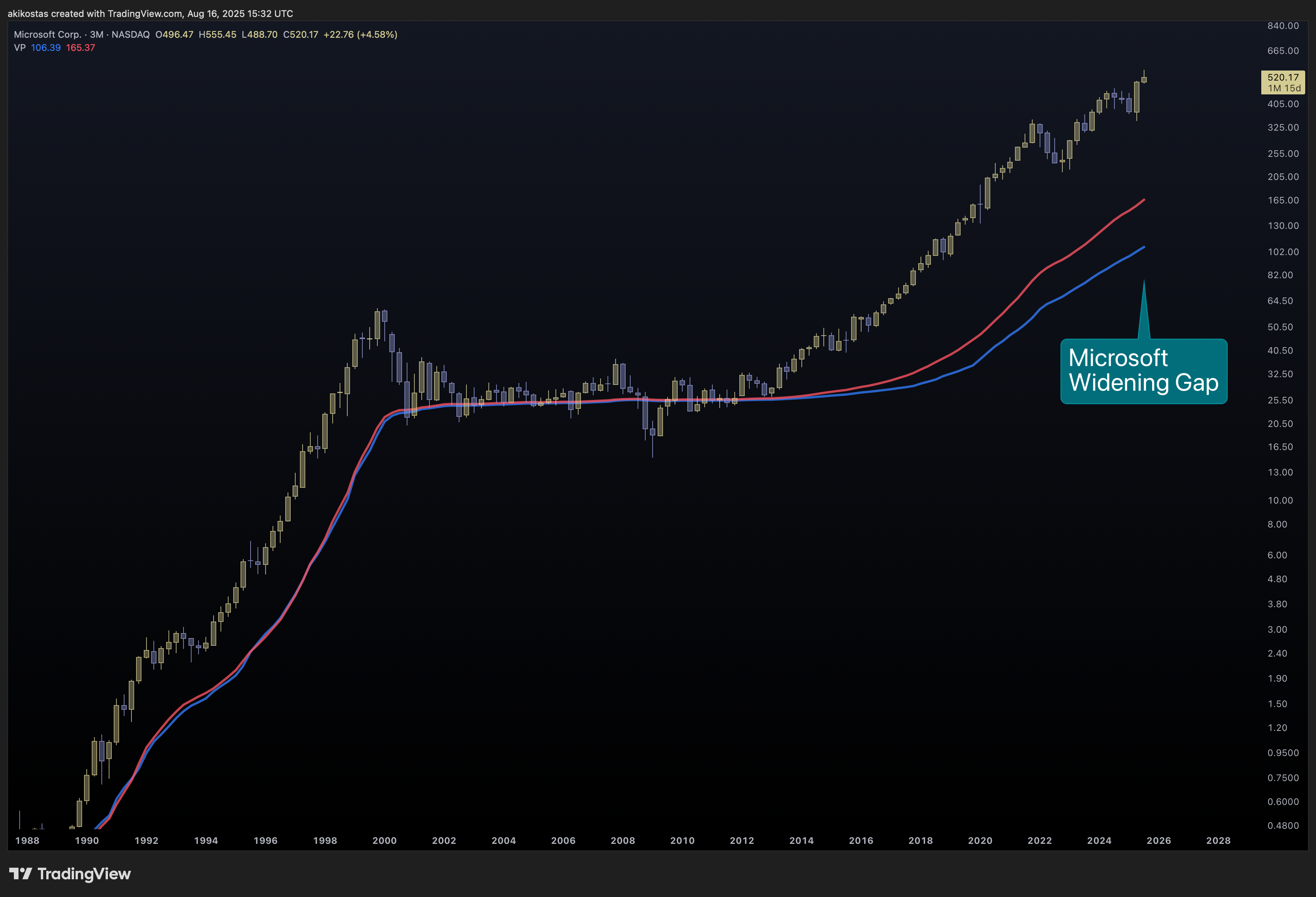Click the 2020 time axis label

pyautogui.click(x=980, y=840)
